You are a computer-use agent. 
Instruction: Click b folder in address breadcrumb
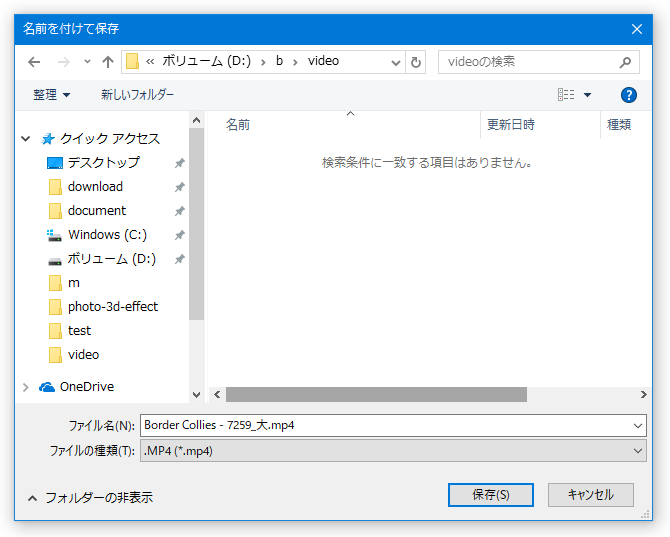coord(279,61)
